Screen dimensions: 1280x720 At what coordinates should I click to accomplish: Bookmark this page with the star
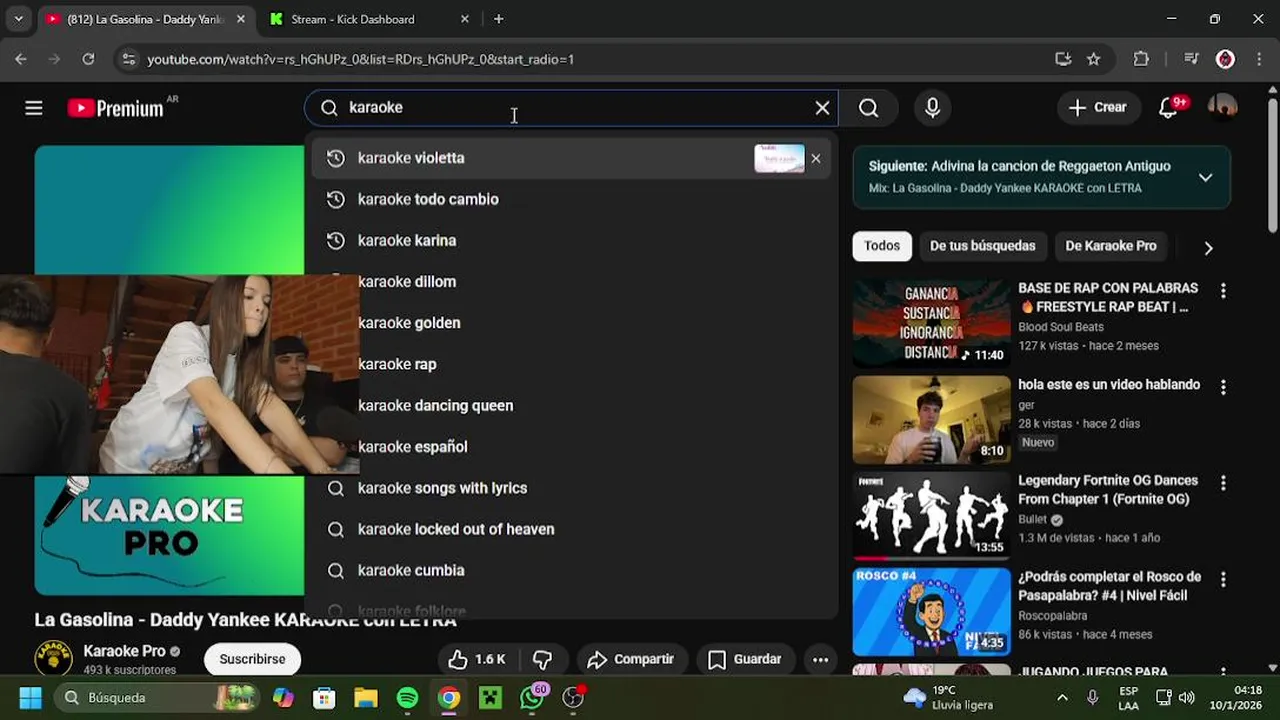coord(1093,59)
